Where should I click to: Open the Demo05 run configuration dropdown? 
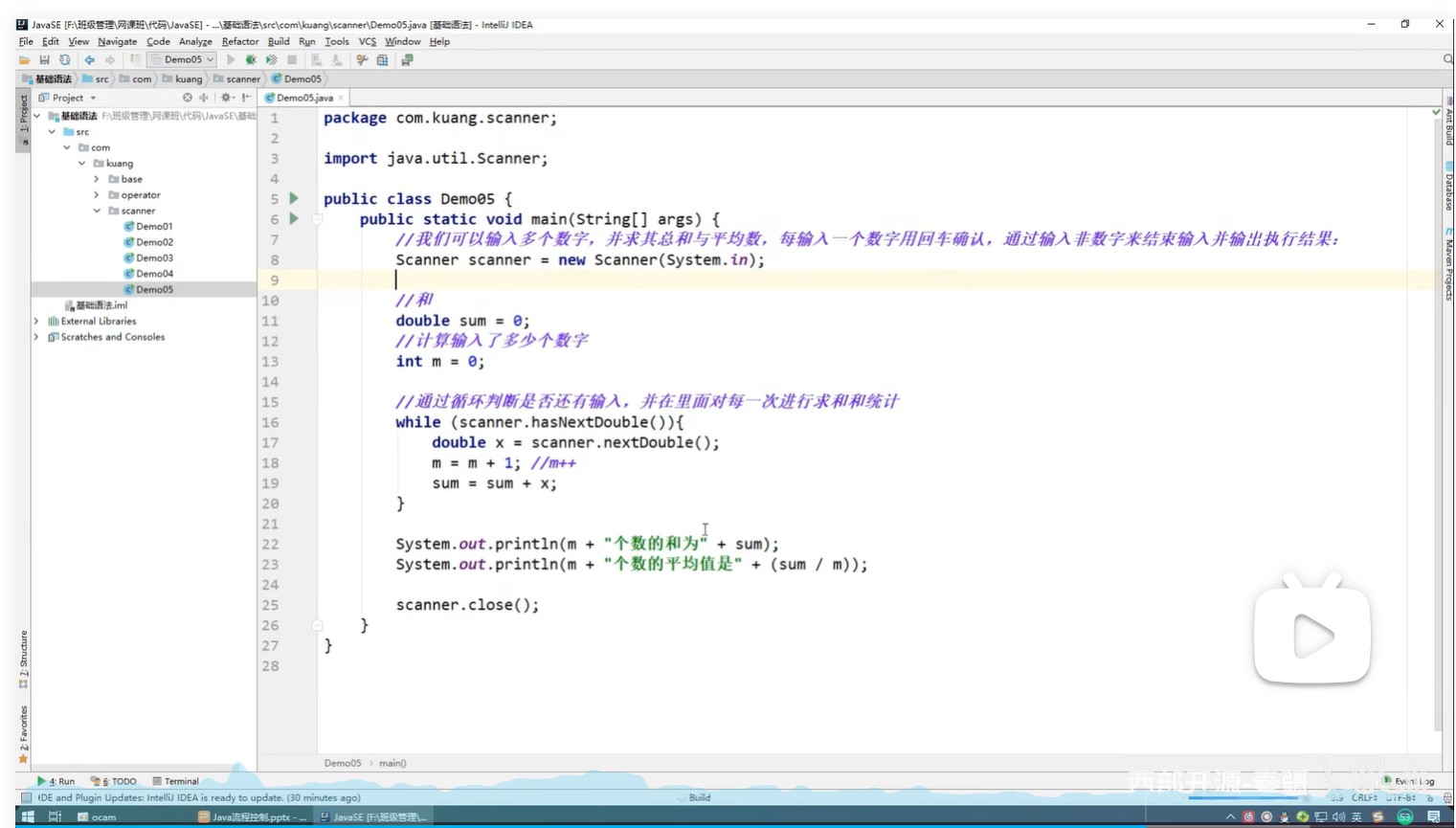pos(182,59)
